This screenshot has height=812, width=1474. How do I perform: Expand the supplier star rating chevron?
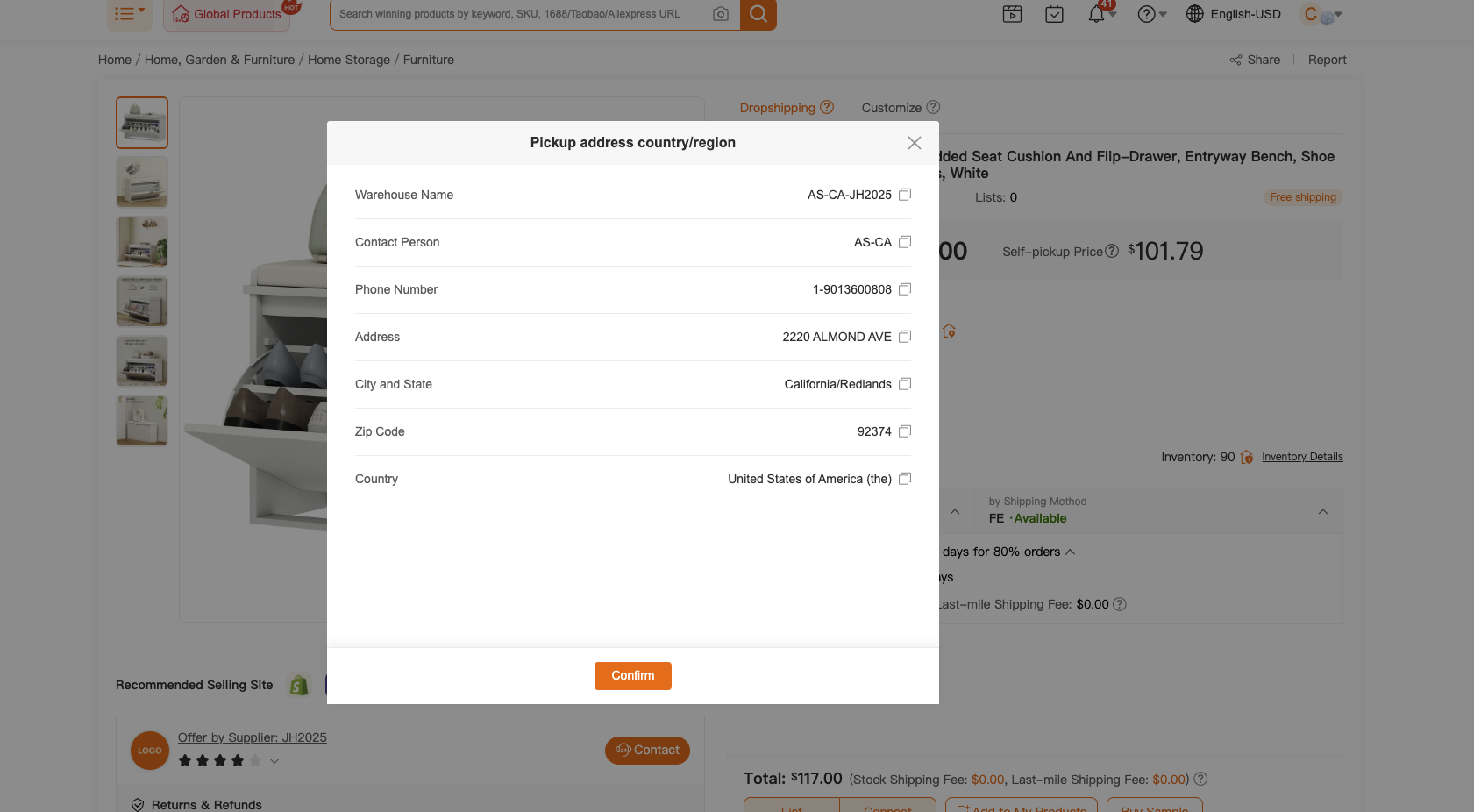274,761
